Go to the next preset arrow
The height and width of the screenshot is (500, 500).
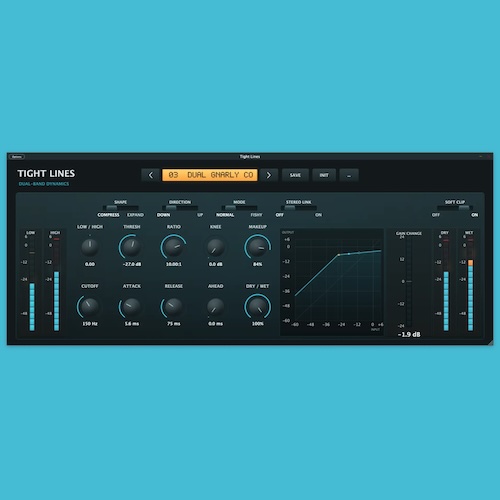[x=269, y=175]
